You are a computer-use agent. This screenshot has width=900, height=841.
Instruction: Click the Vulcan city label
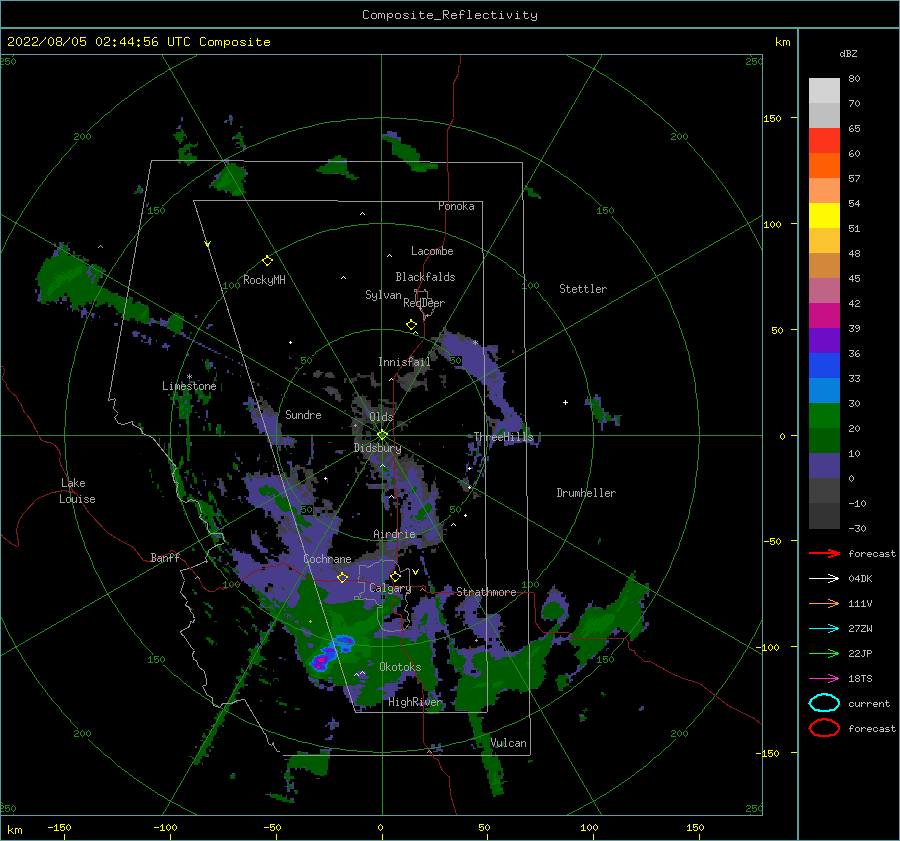pyautogui.click(x=509, y=743)
